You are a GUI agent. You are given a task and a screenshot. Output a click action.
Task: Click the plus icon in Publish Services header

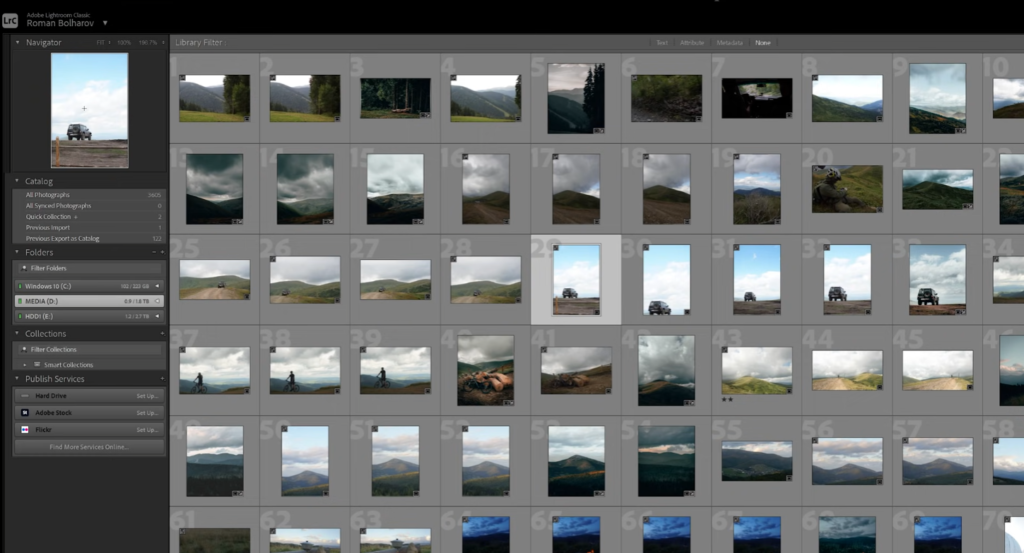(x=162, y=379)
